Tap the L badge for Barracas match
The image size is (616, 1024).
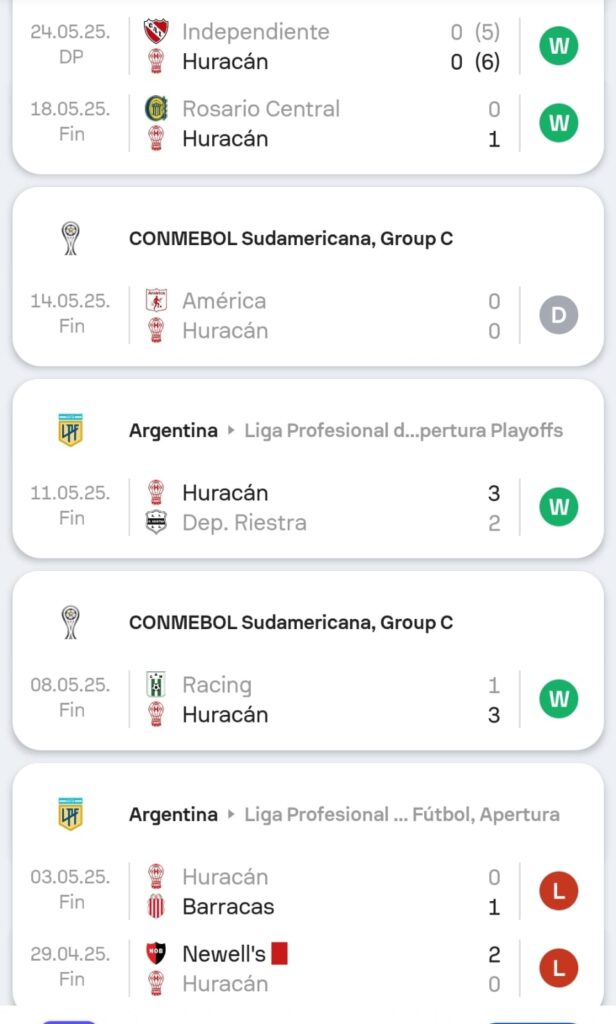click(559, 892)
